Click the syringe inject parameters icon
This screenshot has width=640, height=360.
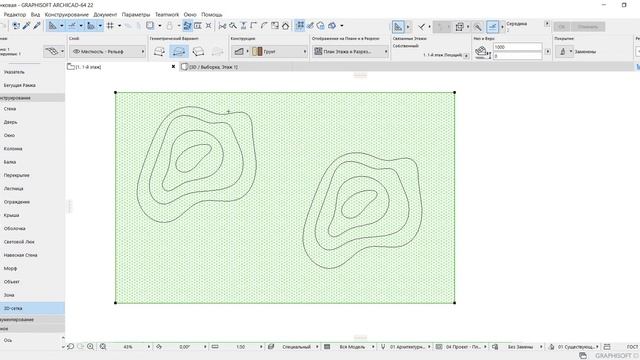37,26
